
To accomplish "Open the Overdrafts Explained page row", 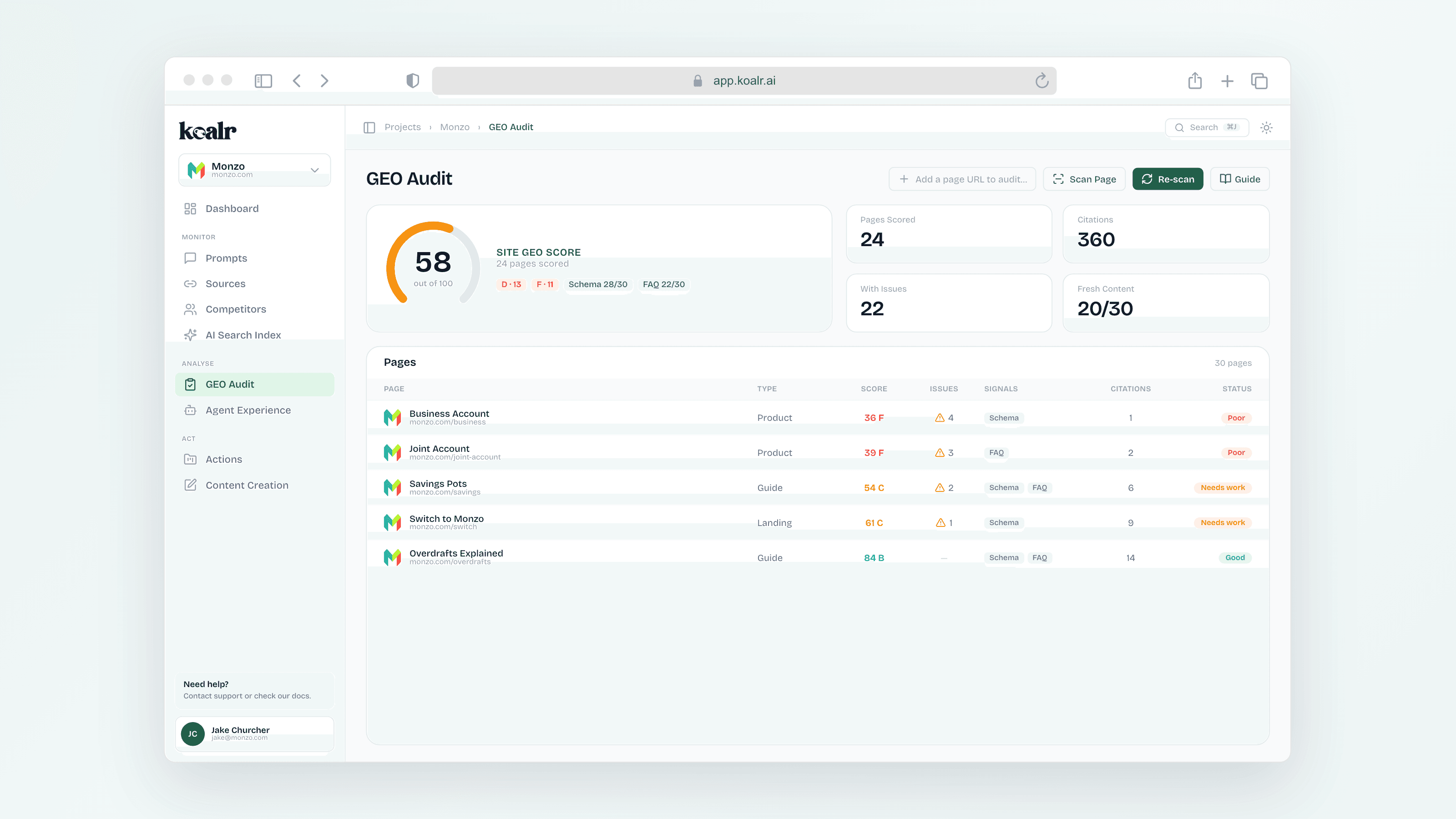I will 817,558.
